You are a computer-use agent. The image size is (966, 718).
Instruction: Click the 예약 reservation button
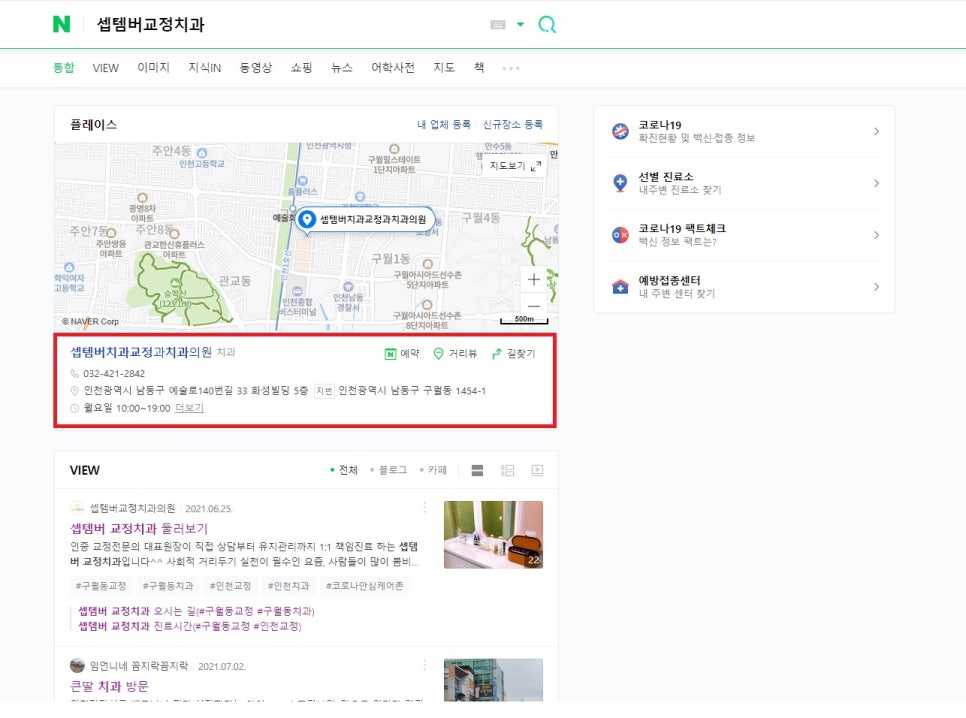pos(402,354)
